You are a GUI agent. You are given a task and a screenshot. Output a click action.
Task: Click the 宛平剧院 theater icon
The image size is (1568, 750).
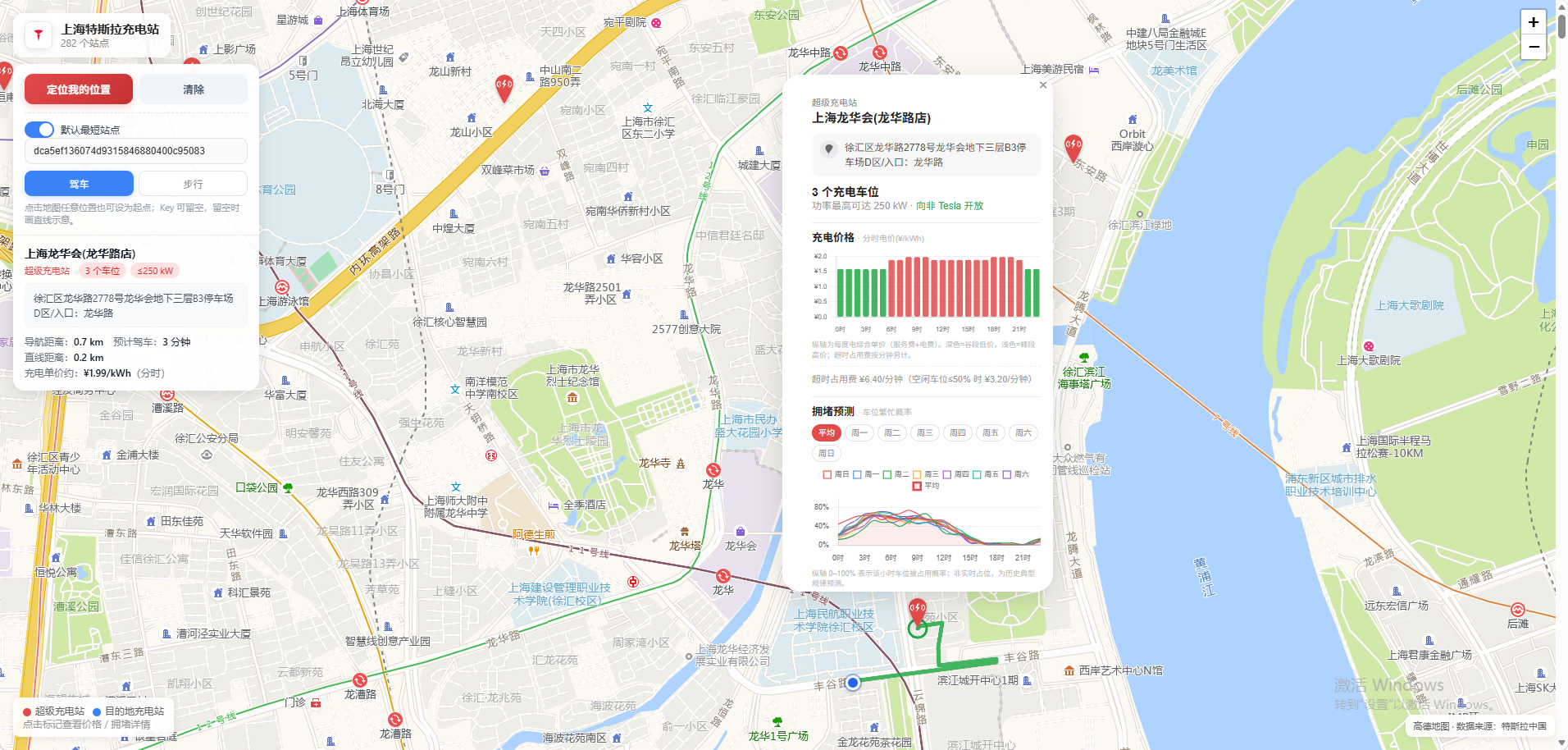coord(656,23)
